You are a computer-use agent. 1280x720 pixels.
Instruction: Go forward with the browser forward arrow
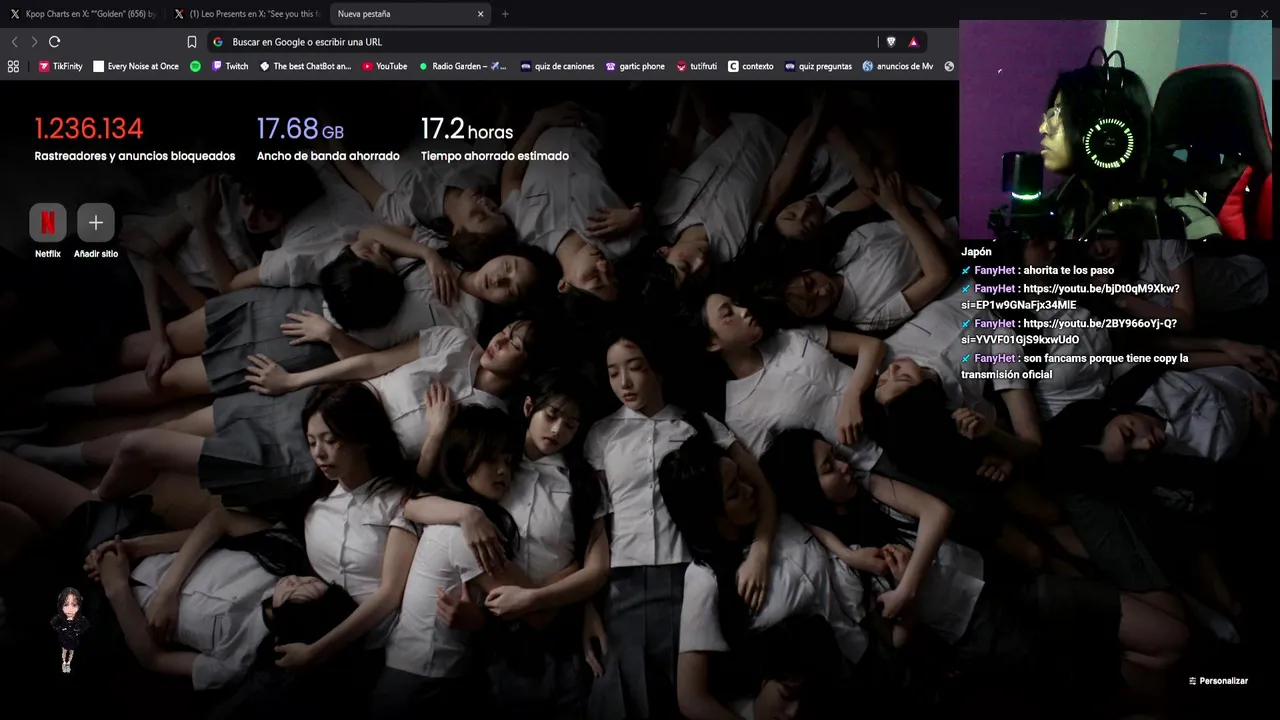click(x=34, y=42)
